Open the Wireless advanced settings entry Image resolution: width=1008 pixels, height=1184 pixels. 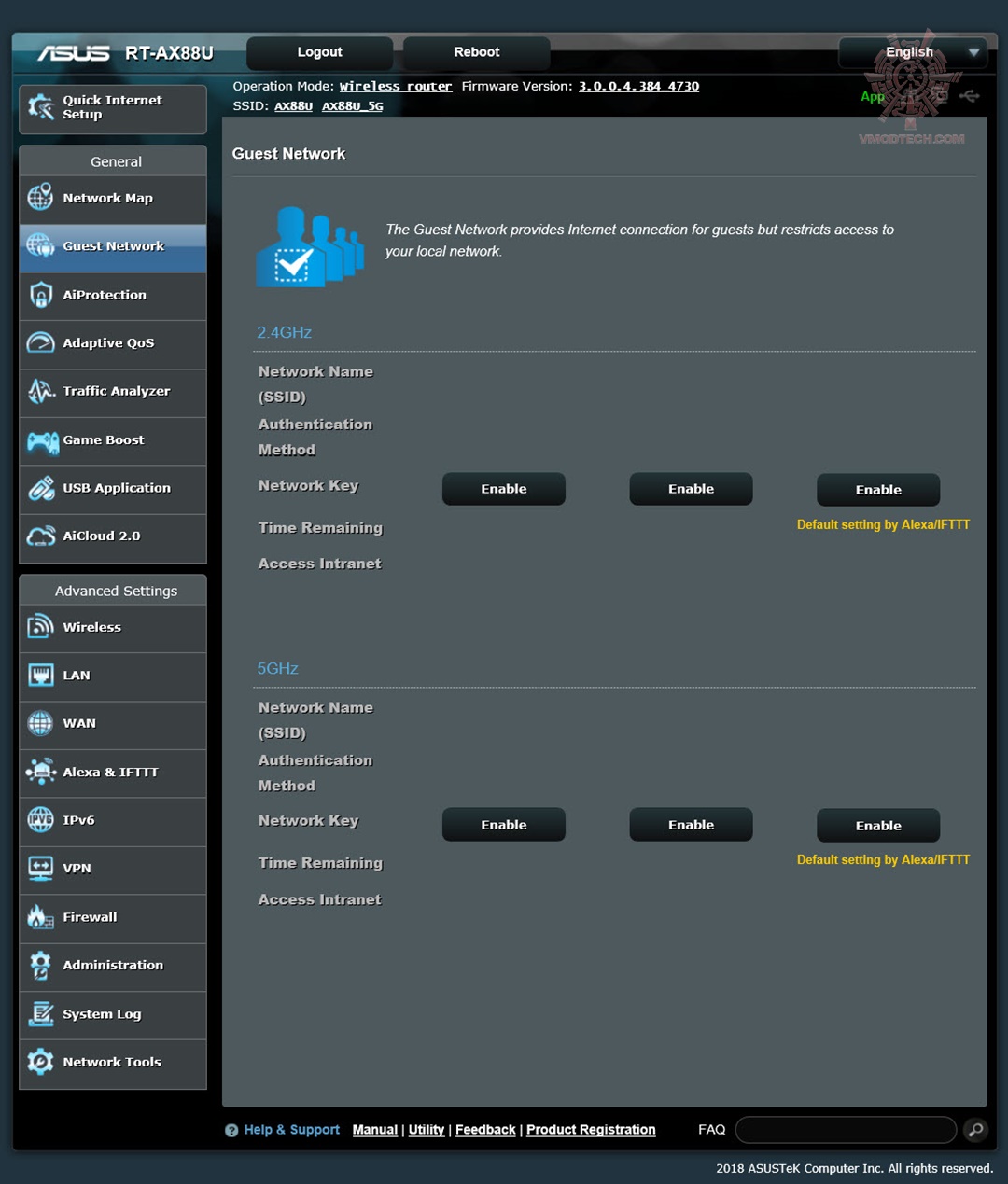coord(113,627)
